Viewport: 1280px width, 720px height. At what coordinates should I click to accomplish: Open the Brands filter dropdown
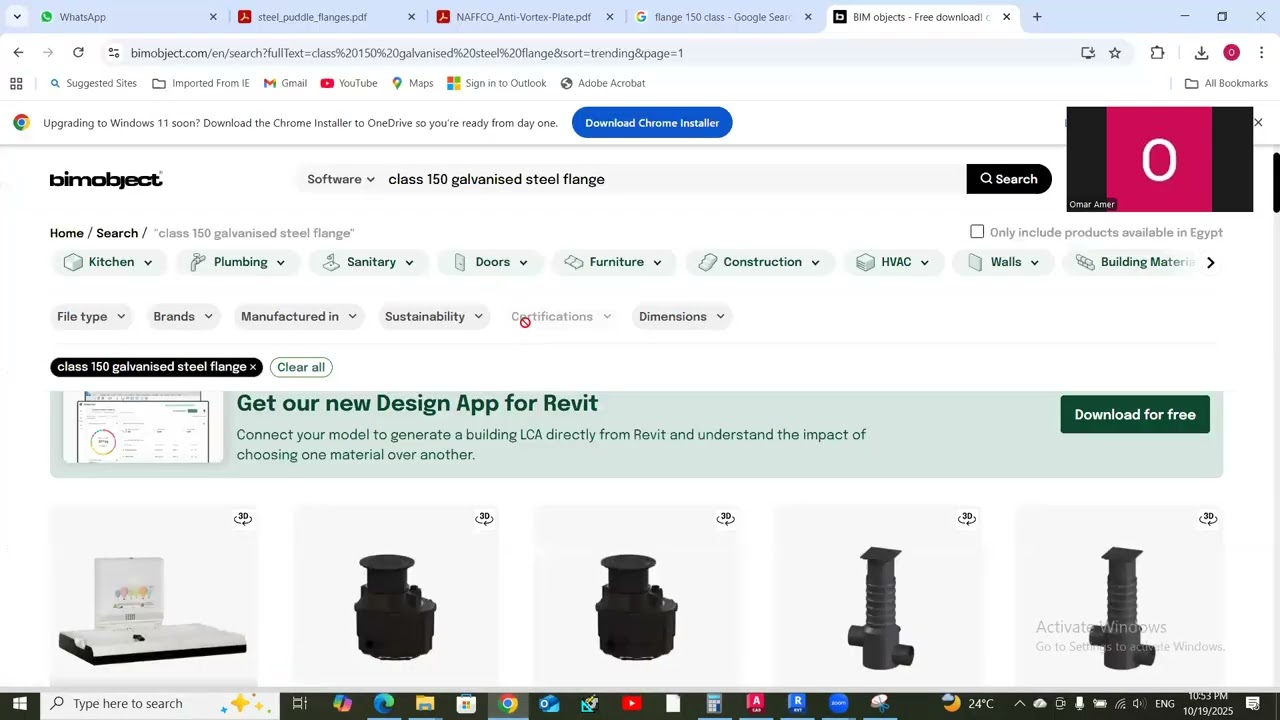(183, 317)
